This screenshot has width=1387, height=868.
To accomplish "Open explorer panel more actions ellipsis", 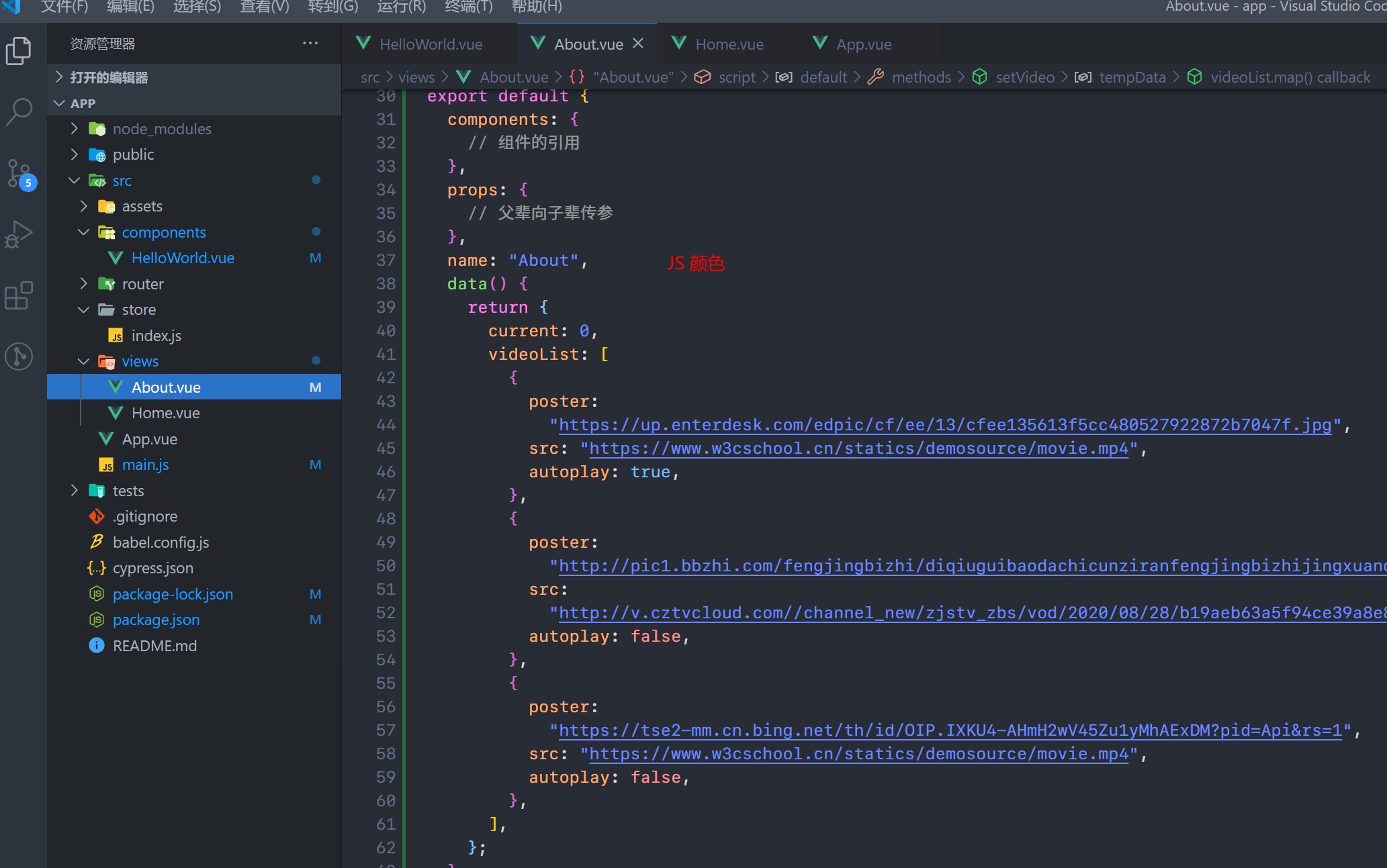I will 310,44.
